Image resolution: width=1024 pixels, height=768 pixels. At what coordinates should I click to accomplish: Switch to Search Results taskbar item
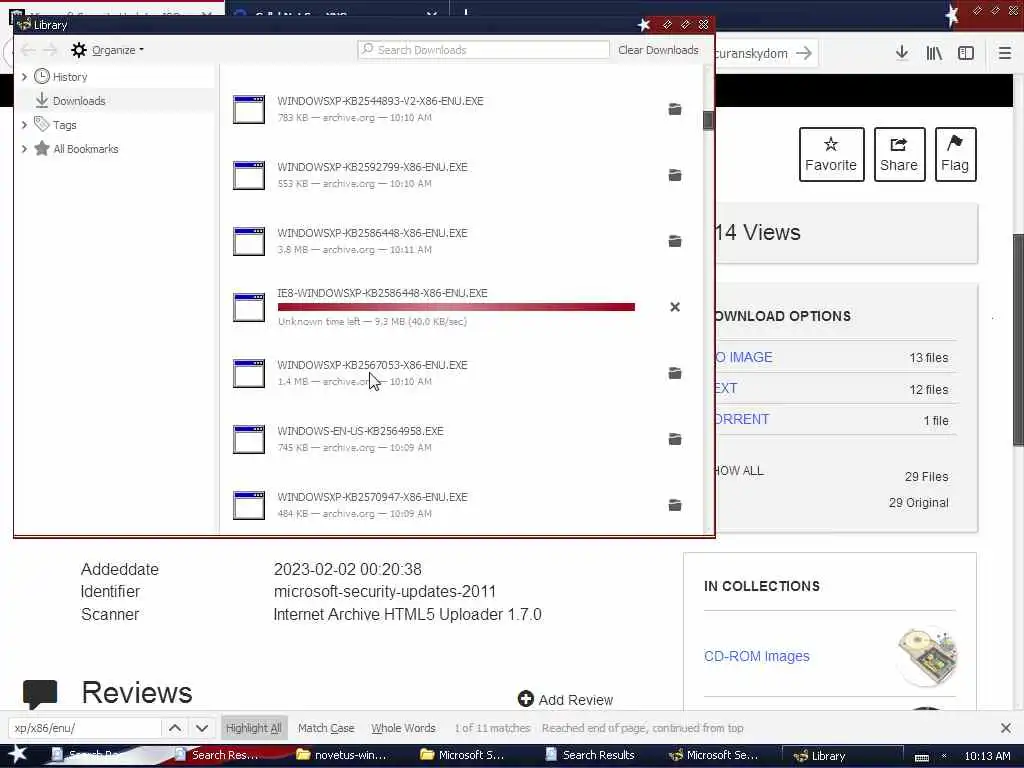(x=590, y=755)
